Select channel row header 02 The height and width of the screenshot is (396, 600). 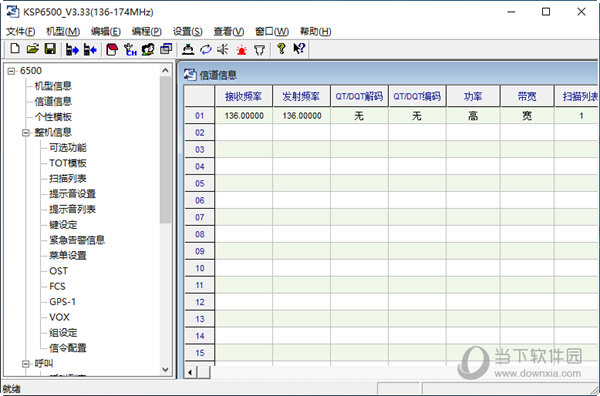(200, 132)
